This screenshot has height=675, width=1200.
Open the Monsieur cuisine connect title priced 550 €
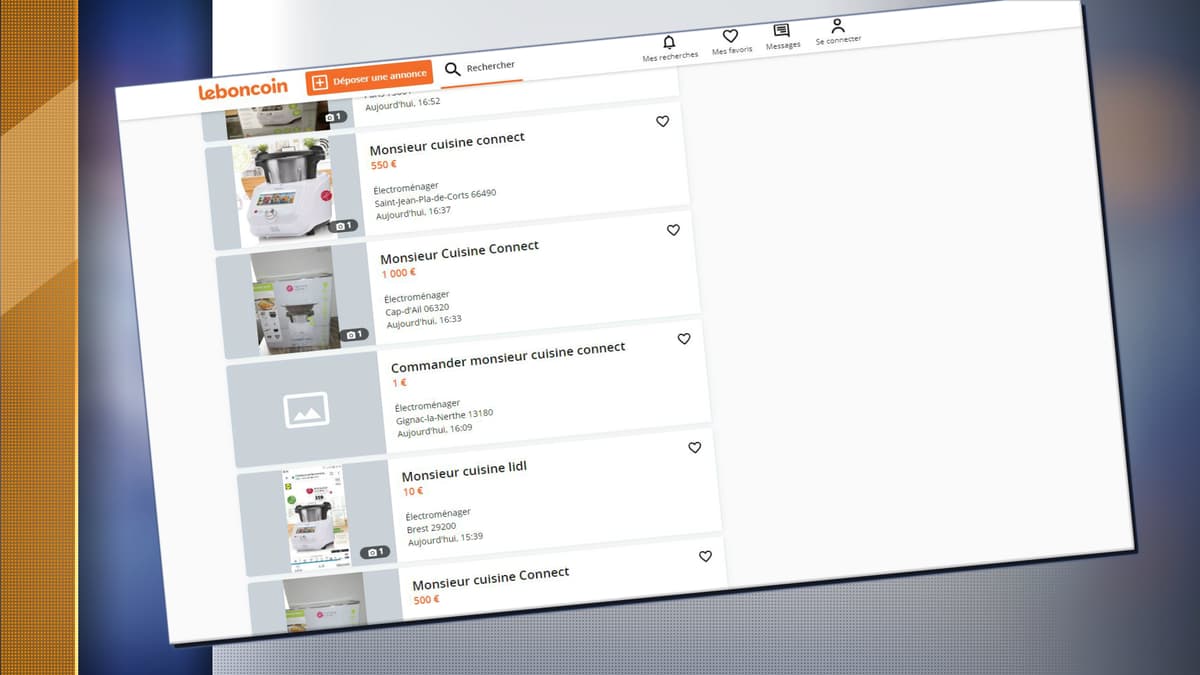point(447,144)
